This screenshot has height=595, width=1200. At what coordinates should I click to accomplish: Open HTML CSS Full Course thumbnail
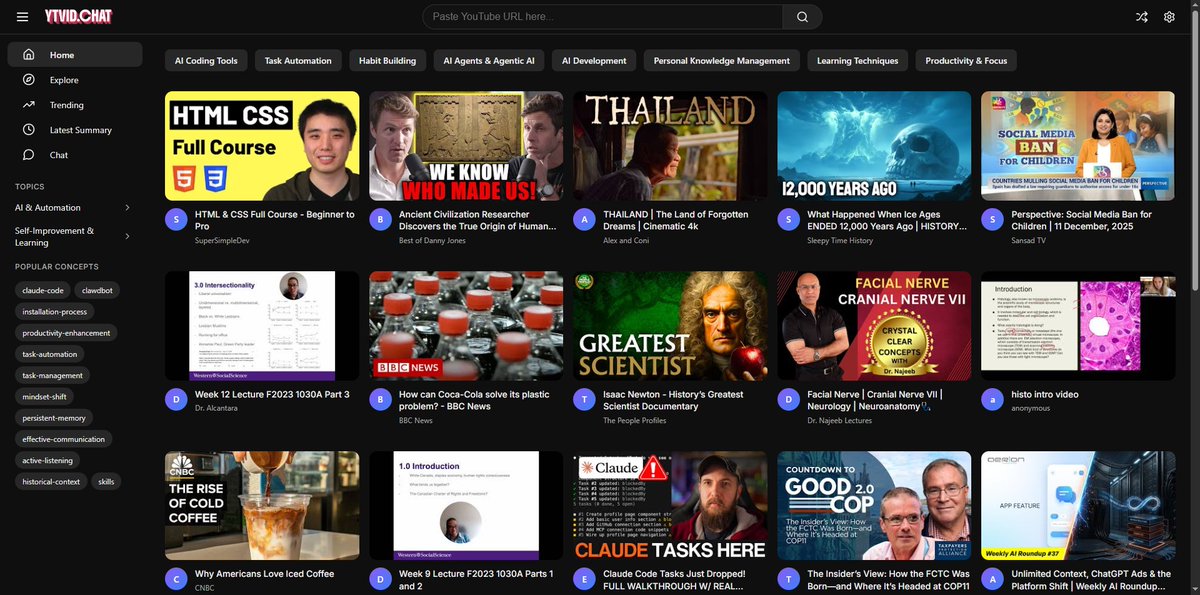[262, 146]
